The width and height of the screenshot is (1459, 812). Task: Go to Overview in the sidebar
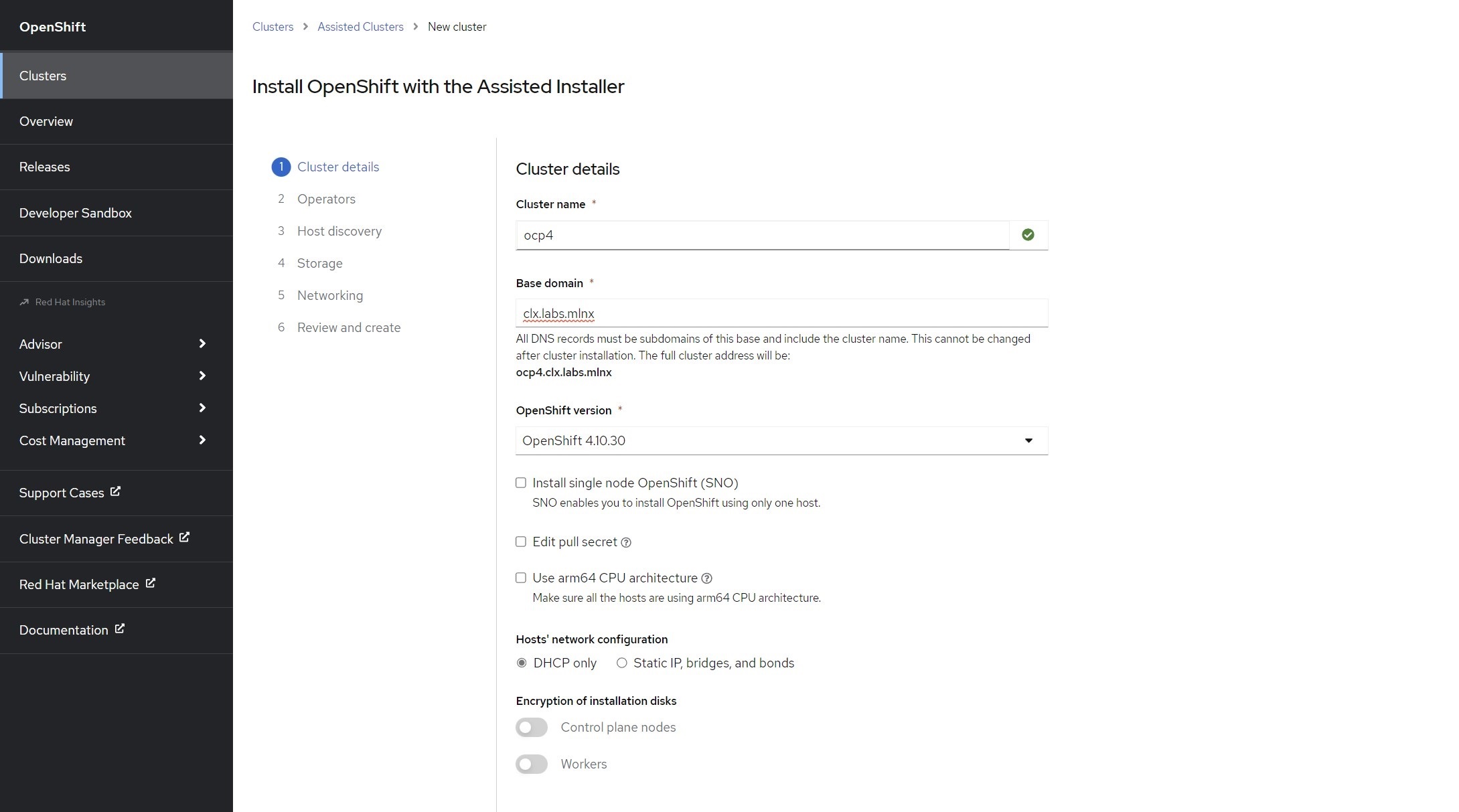tap(117, 121)
